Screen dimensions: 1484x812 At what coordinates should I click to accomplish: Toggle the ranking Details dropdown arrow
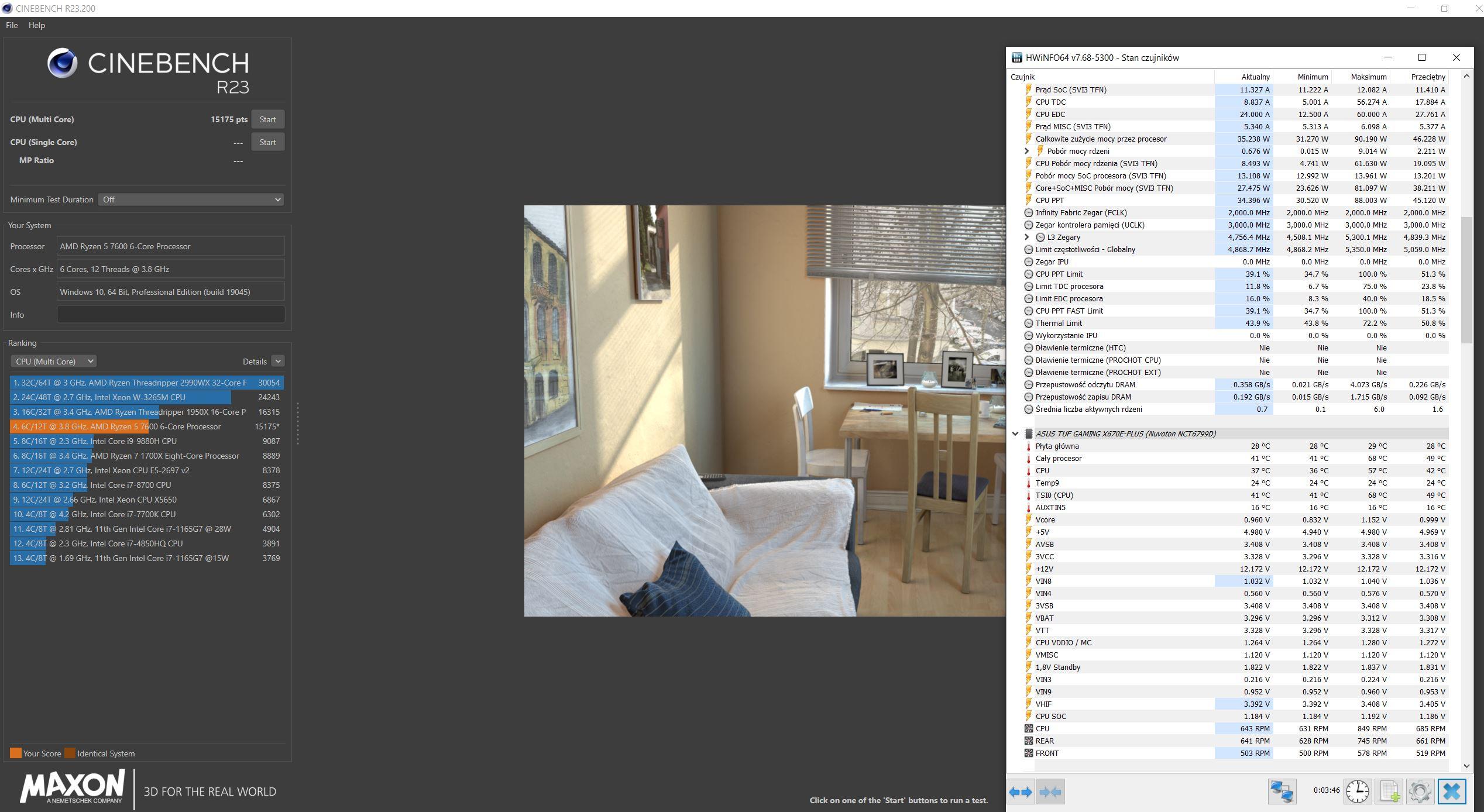[x=278, y=362]
